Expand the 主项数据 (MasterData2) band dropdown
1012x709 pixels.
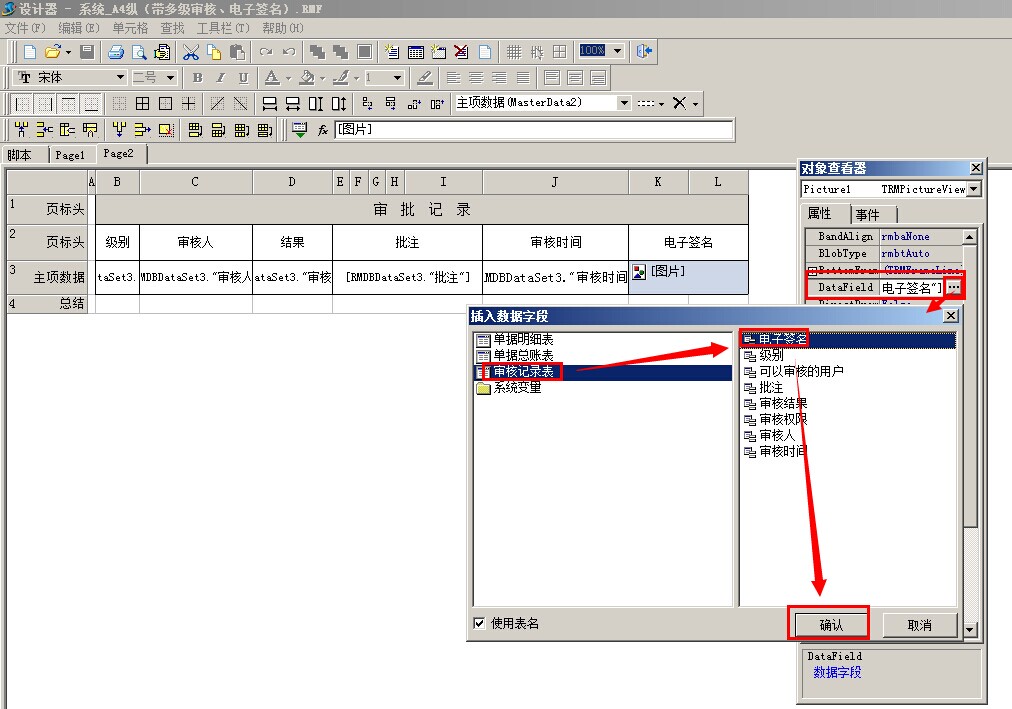[624, 103]
